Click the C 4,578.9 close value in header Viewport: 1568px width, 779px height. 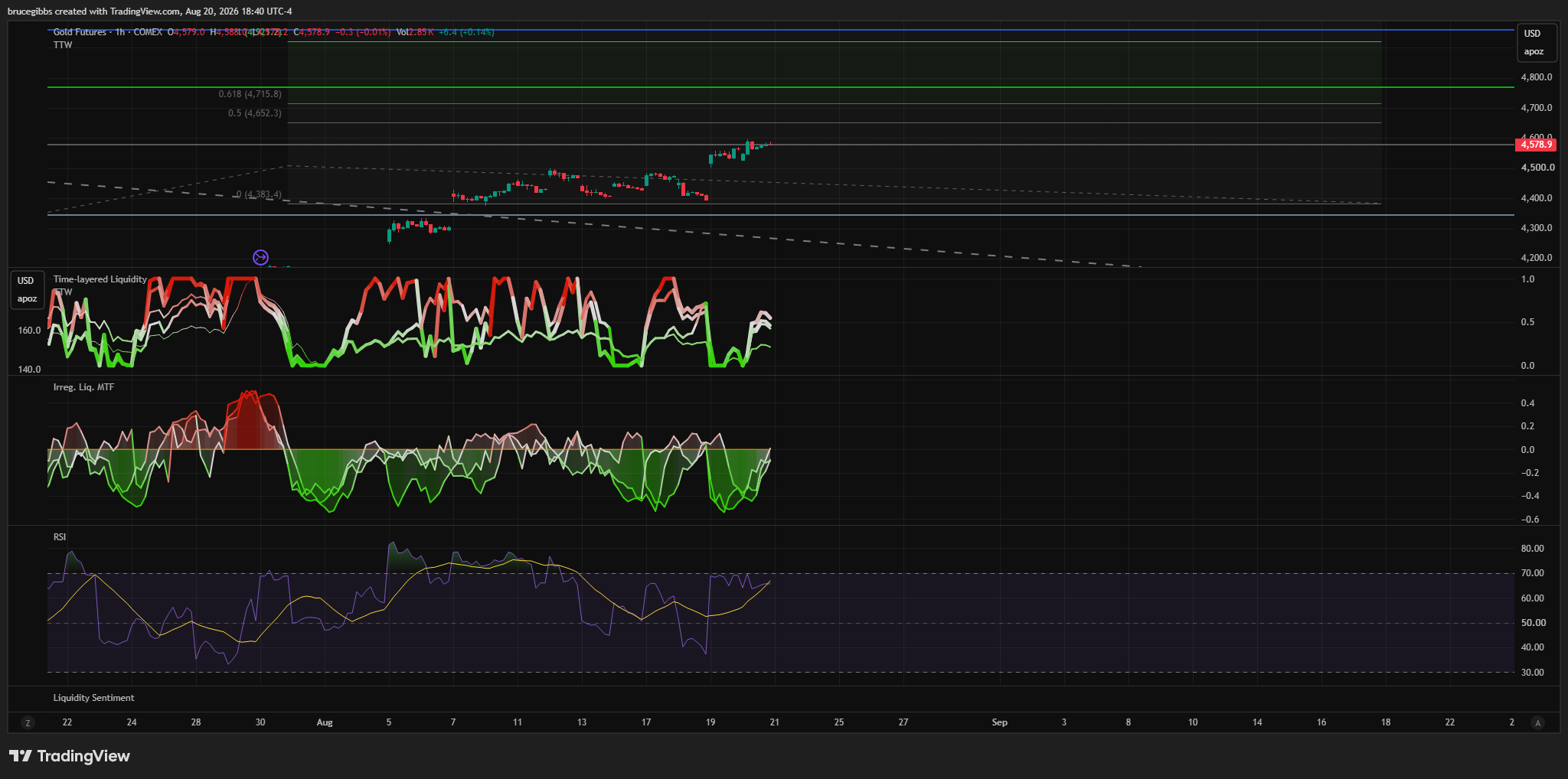(312, 32)
